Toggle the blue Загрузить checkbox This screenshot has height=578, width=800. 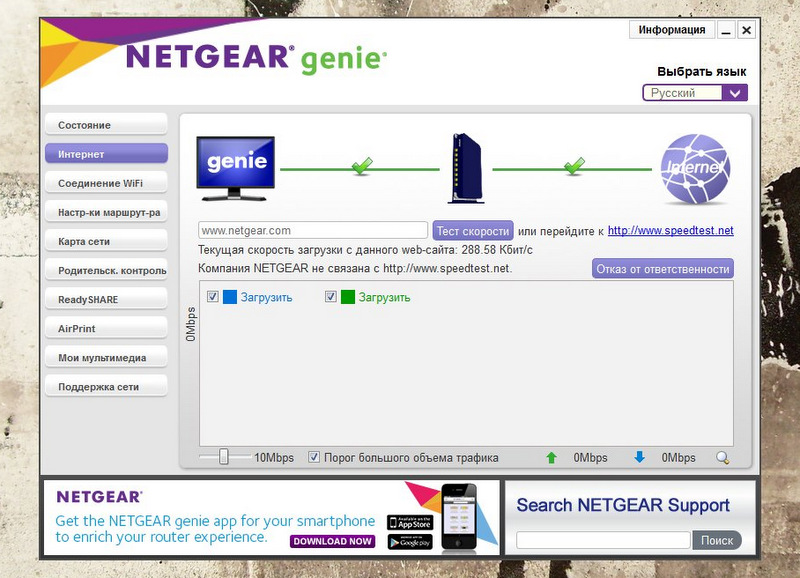click(x=213, y=296)
